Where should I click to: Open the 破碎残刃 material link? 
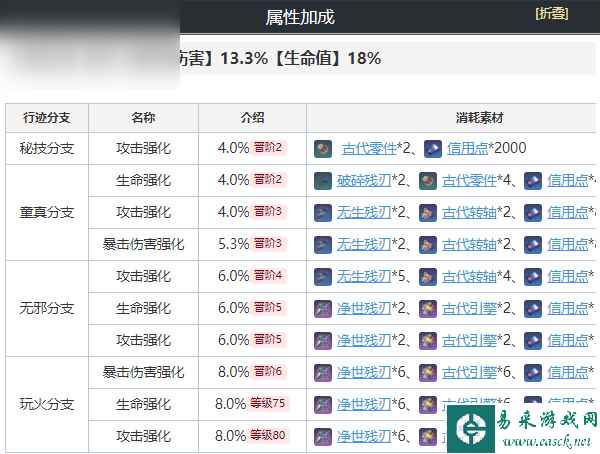tap(367, 180)
